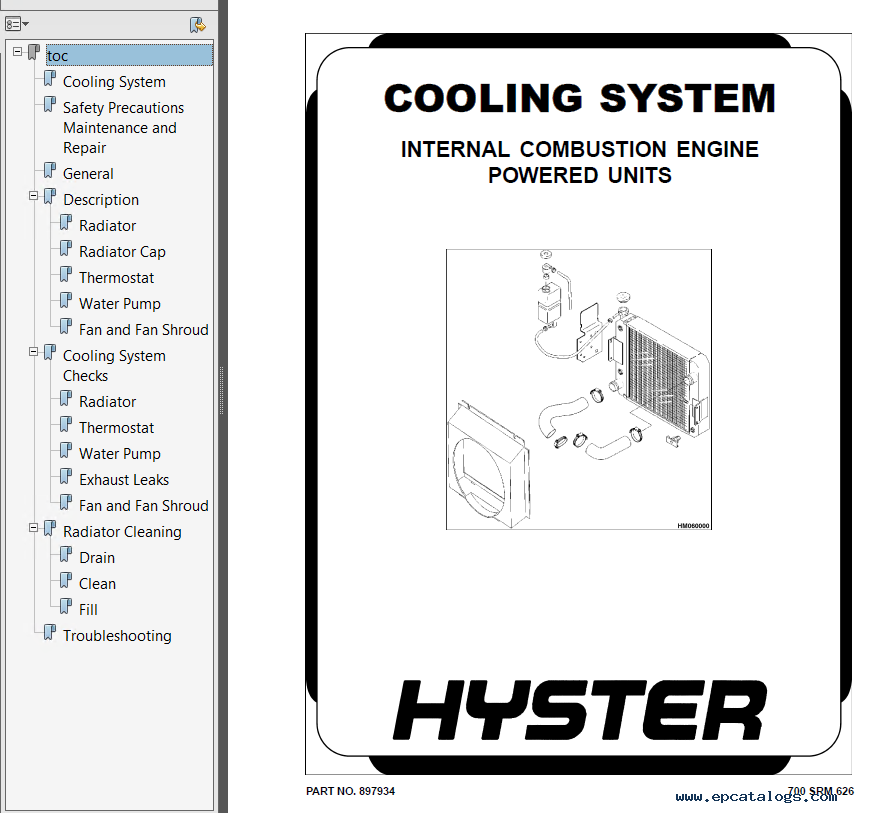The image size is (888, 813).
Task: Click the bookmark icon beside Clean
Action: click(66, 580)
